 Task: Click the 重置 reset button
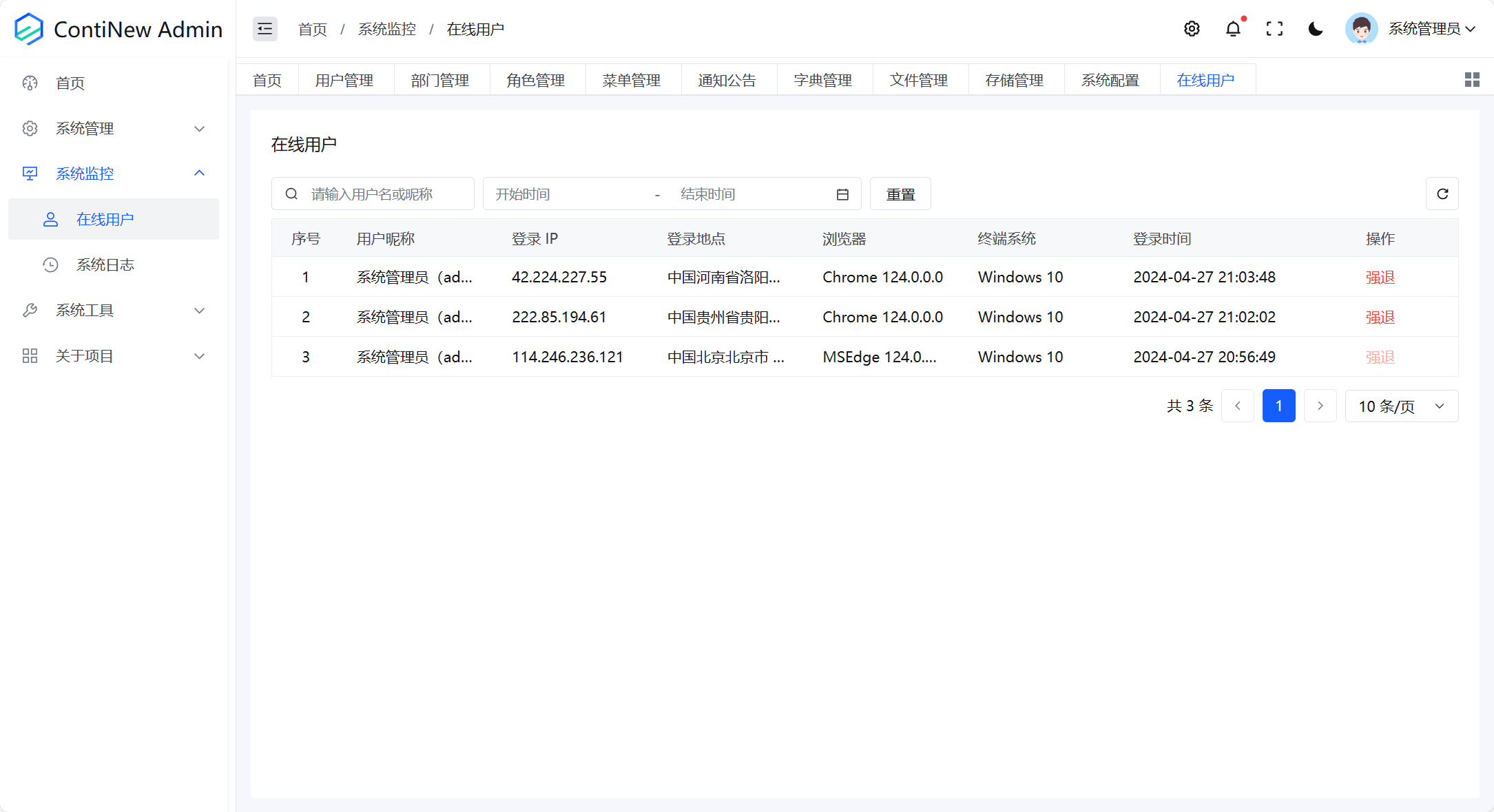(x=900, y=194)
